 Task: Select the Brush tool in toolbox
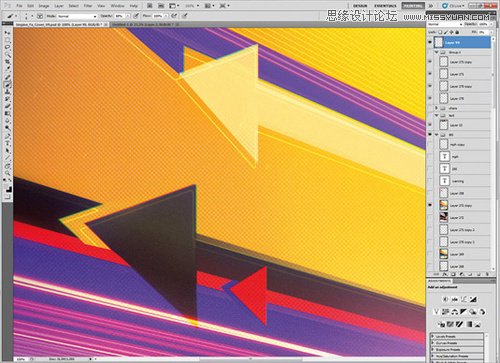[8, 85]
